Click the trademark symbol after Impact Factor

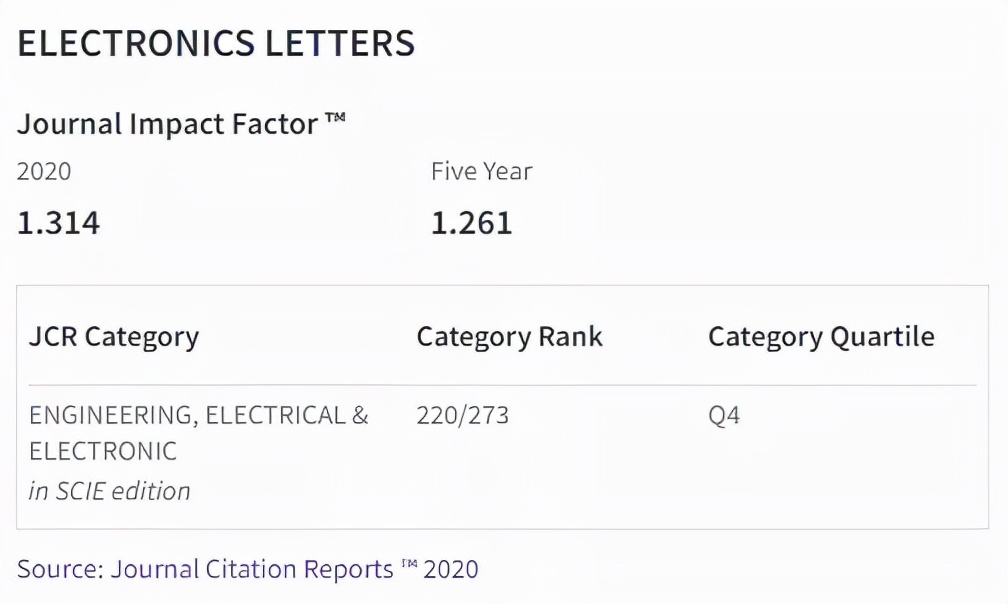click(x=335, y=120)
